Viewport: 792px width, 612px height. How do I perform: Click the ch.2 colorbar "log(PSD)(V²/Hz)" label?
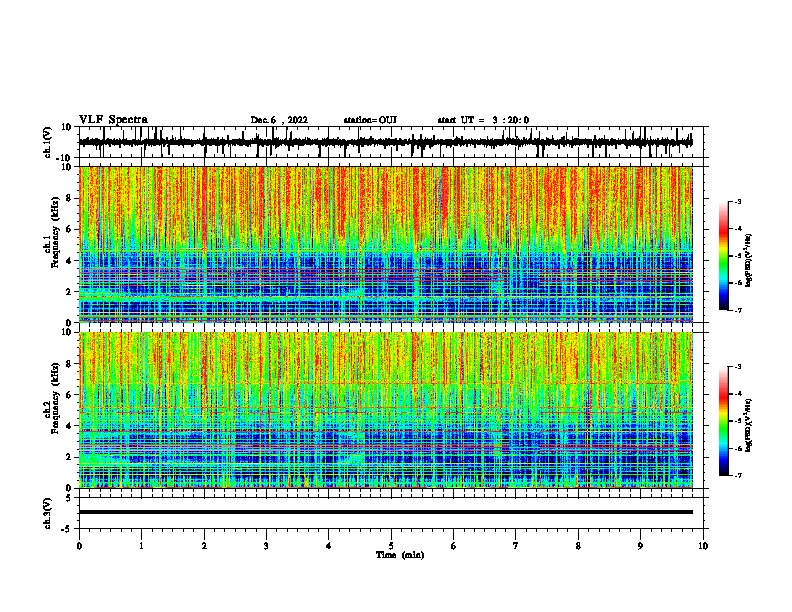pos(749,425)
